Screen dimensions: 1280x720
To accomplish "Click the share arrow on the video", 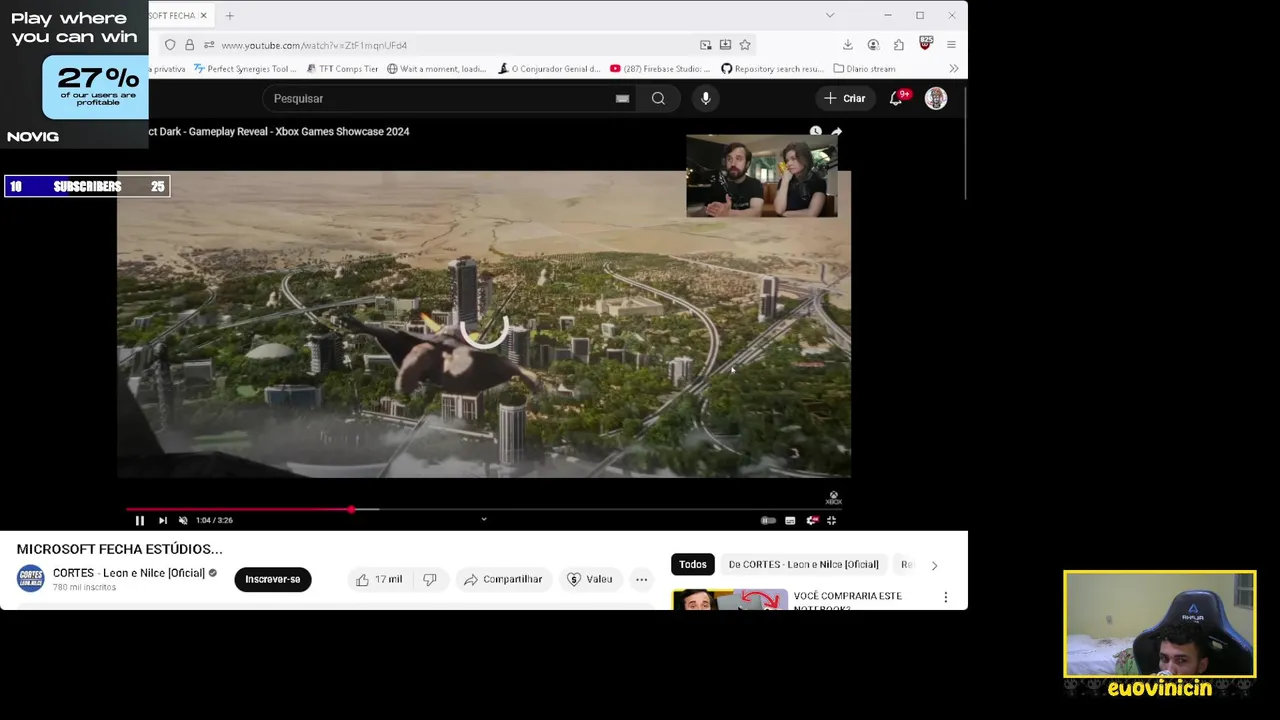I will click(837, 132).
